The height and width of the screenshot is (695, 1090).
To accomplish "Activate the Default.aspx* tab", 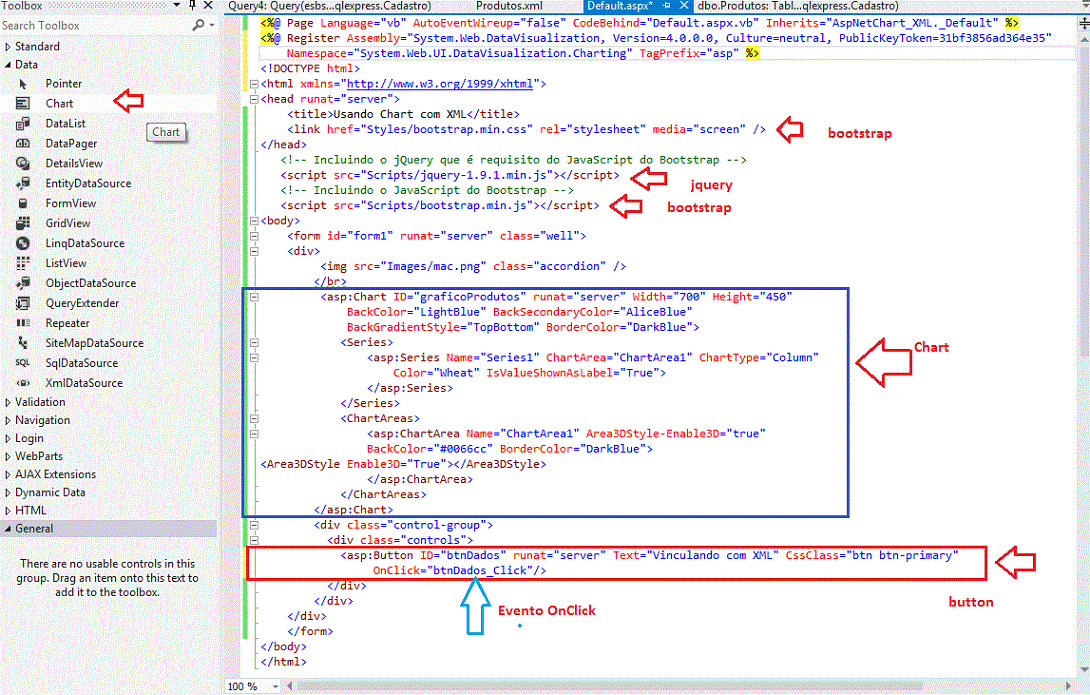I will [x=620, y=6].
